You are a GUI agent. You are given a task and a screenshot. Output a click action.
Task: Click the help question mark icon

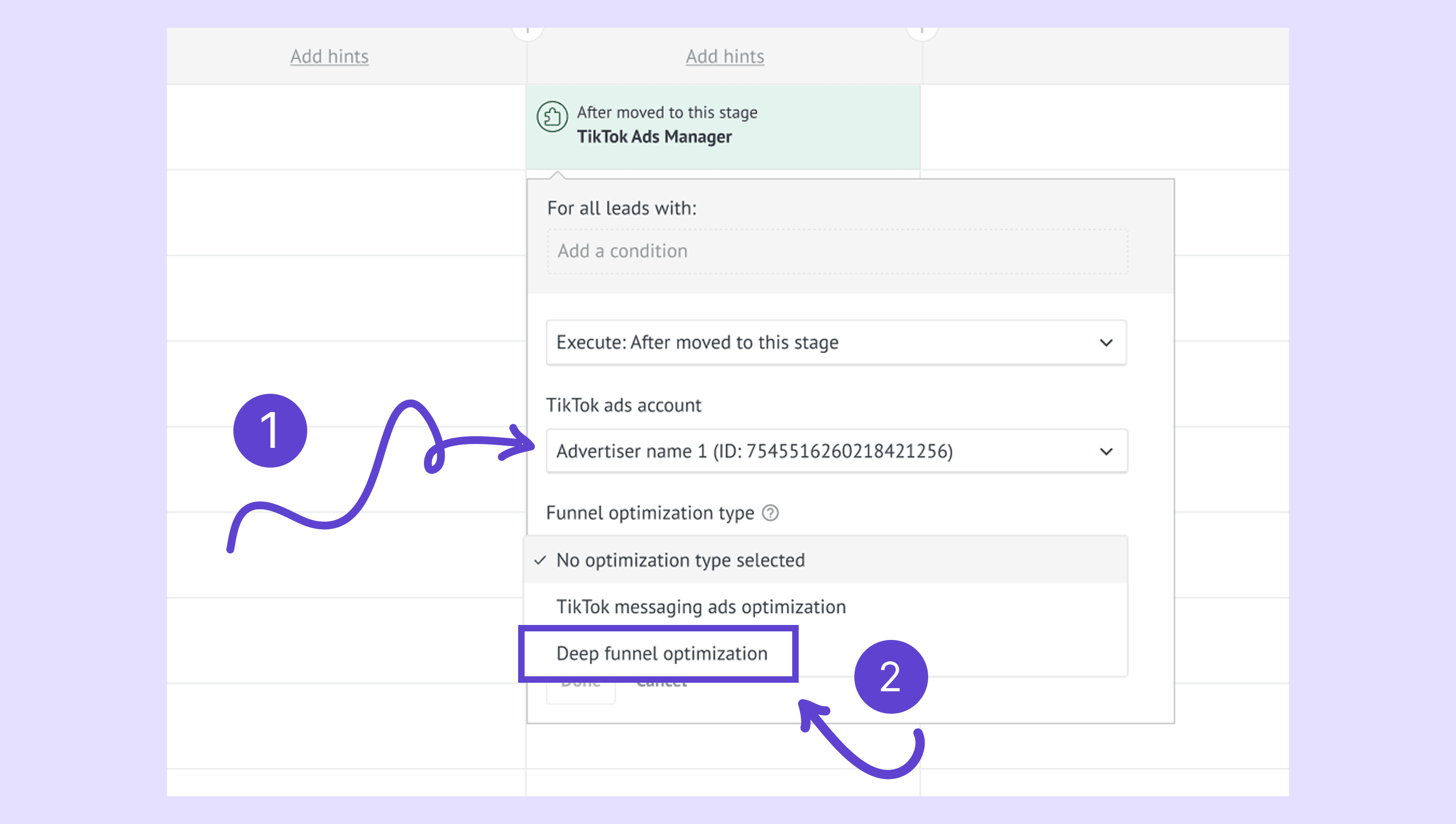click(770, 513)
